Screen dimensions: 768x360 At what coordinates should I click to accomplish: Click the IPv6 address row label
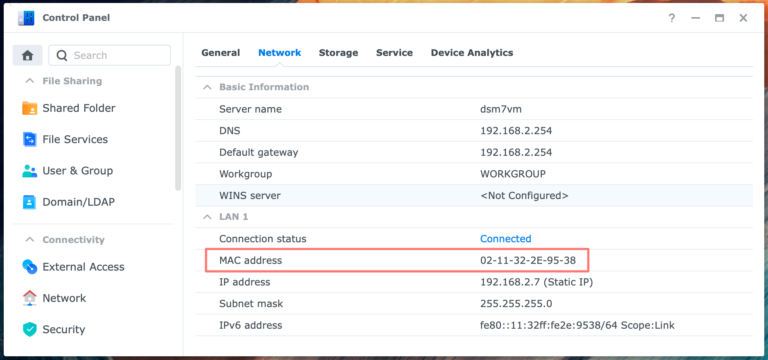(x=250, y=325)
